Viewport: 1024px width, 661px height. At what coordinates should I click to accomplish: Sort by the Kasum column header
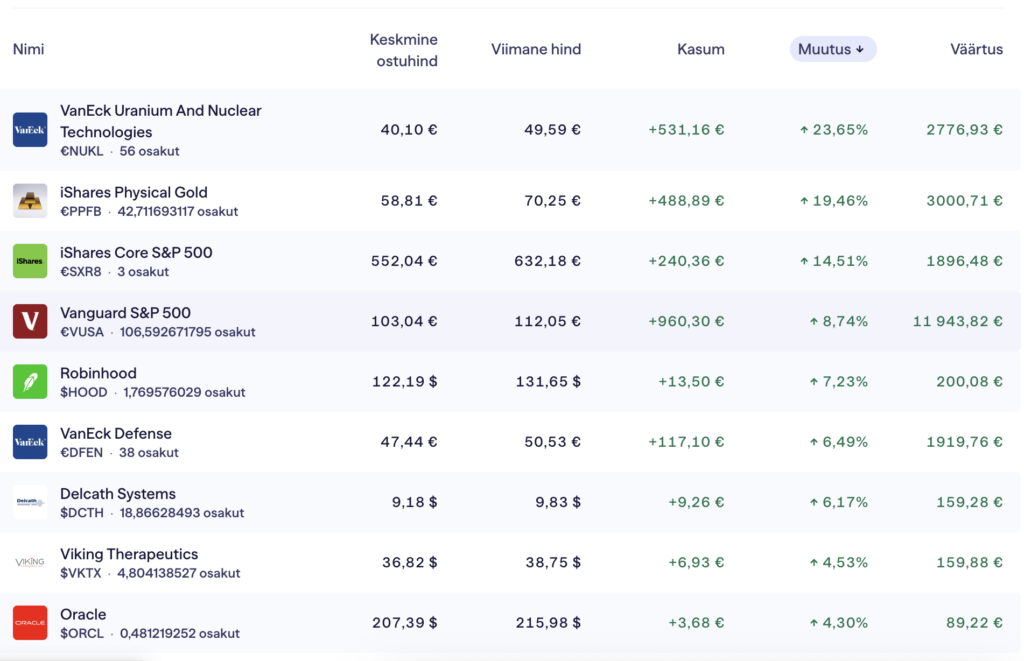pyautogui.click(x=700, y=49)
